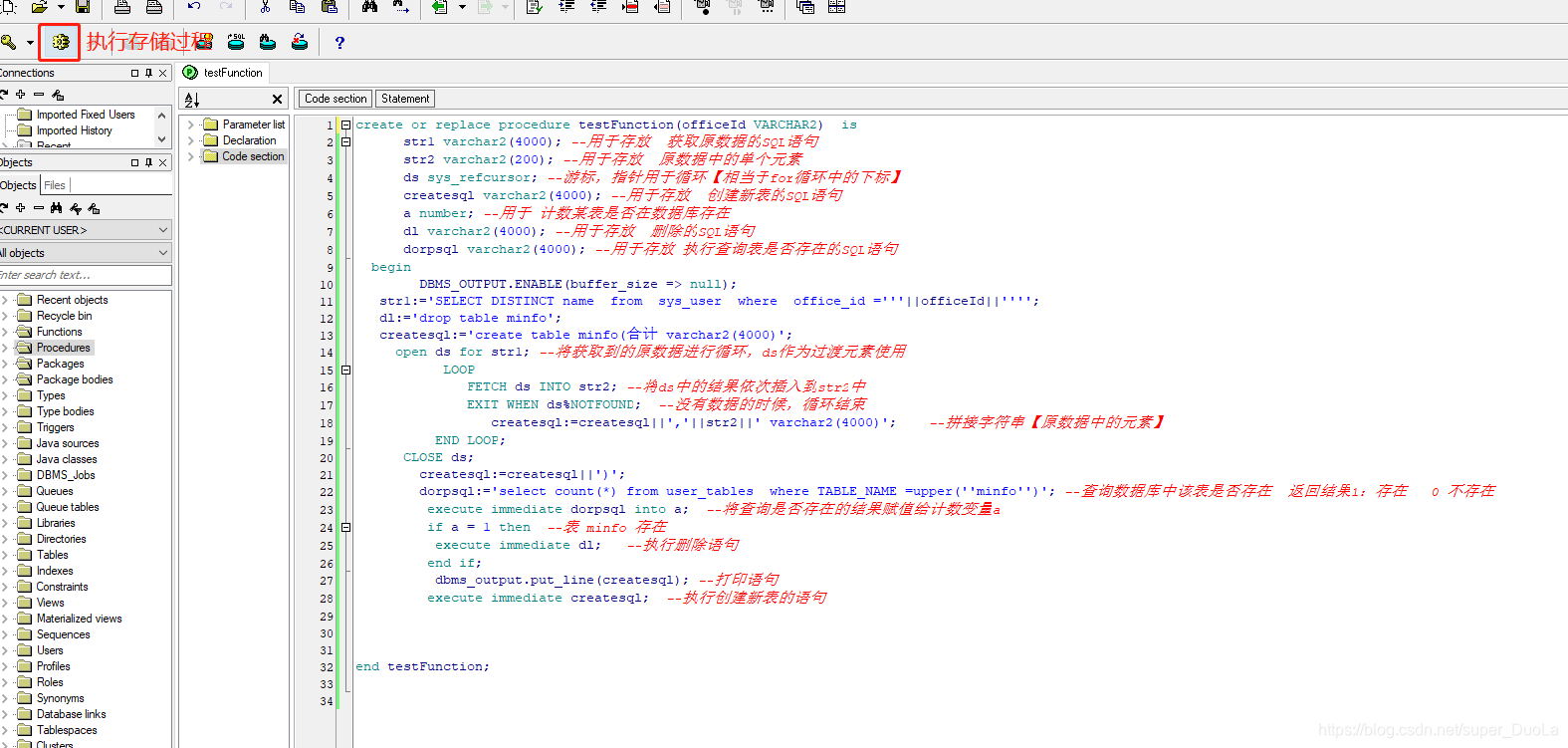
Task: Click the Open folder toolbar icon
Action: coord(40,7)
